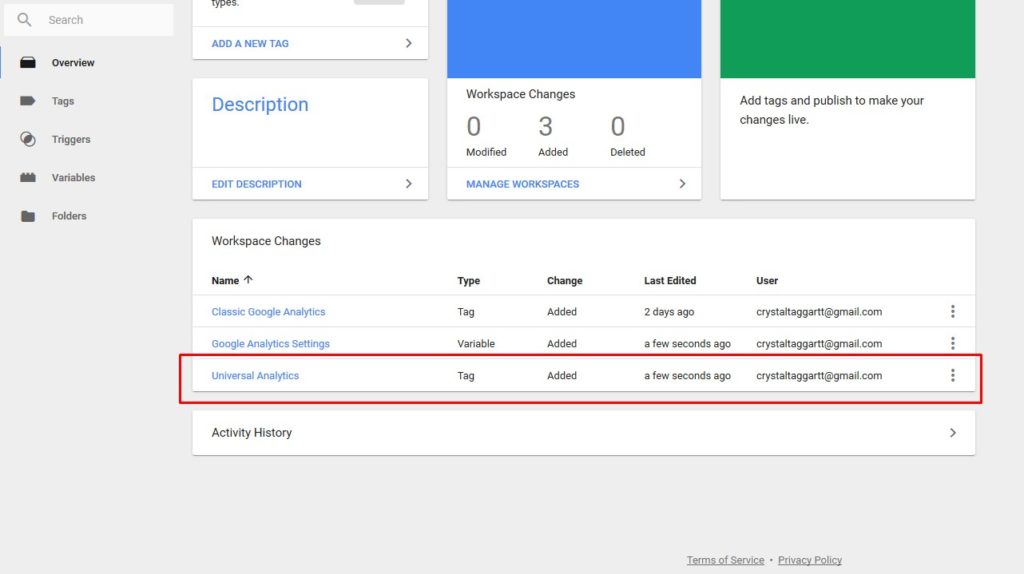Click the Triggers circle icon
1024x574 pixels.
[x=27, y=139]
